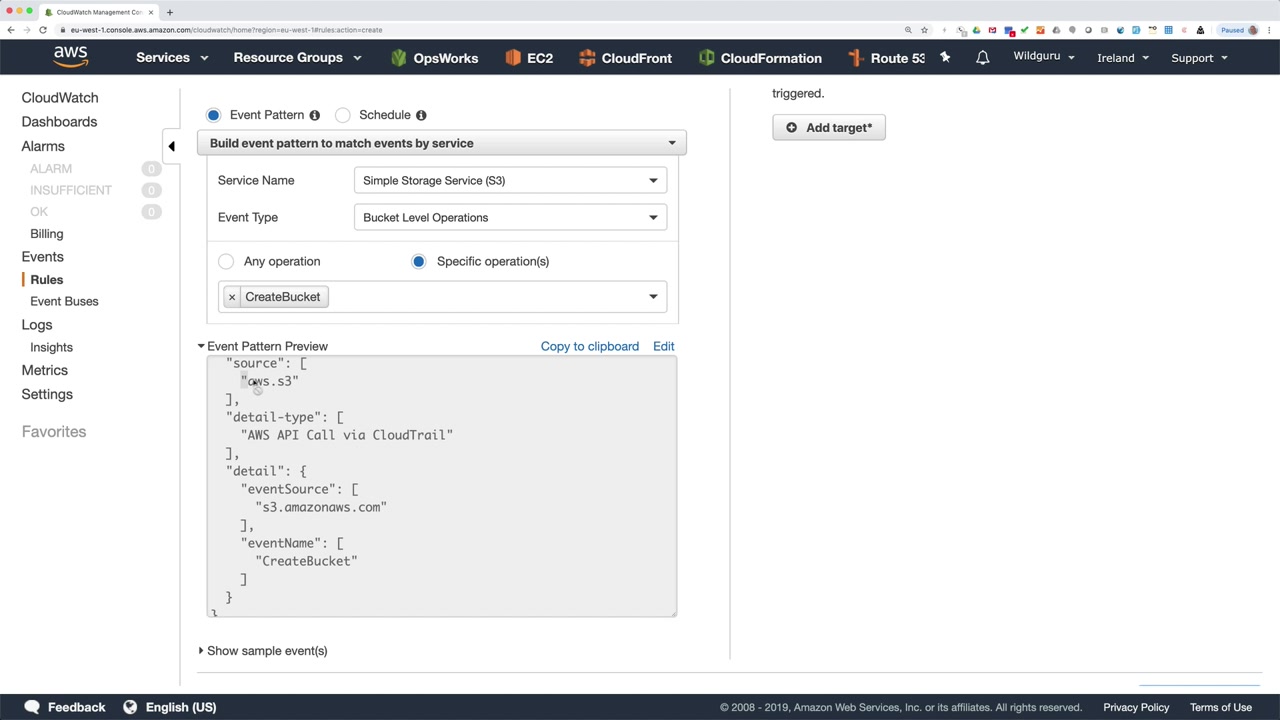
Task: Click the pin shortcuts icon
Action: [945, 58]
